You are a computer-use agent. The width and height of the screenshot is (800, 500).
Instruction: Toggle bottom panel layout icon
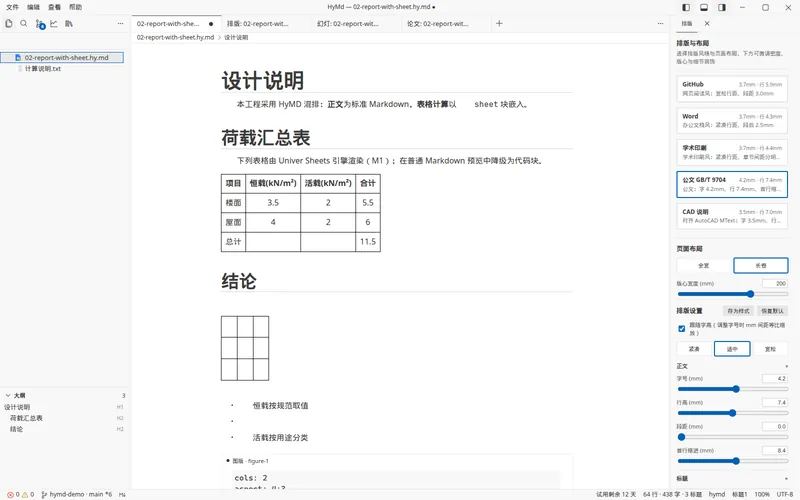tap(704, 7)
